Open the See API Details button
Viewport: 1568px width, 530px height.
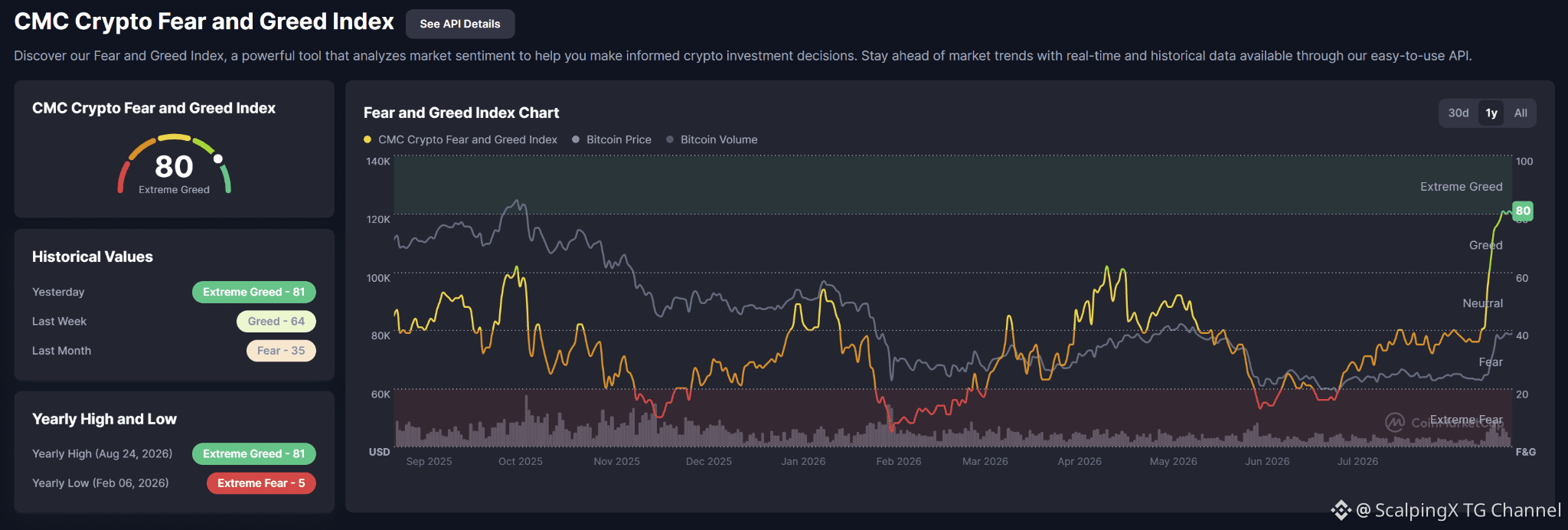(x=460, y=24)
